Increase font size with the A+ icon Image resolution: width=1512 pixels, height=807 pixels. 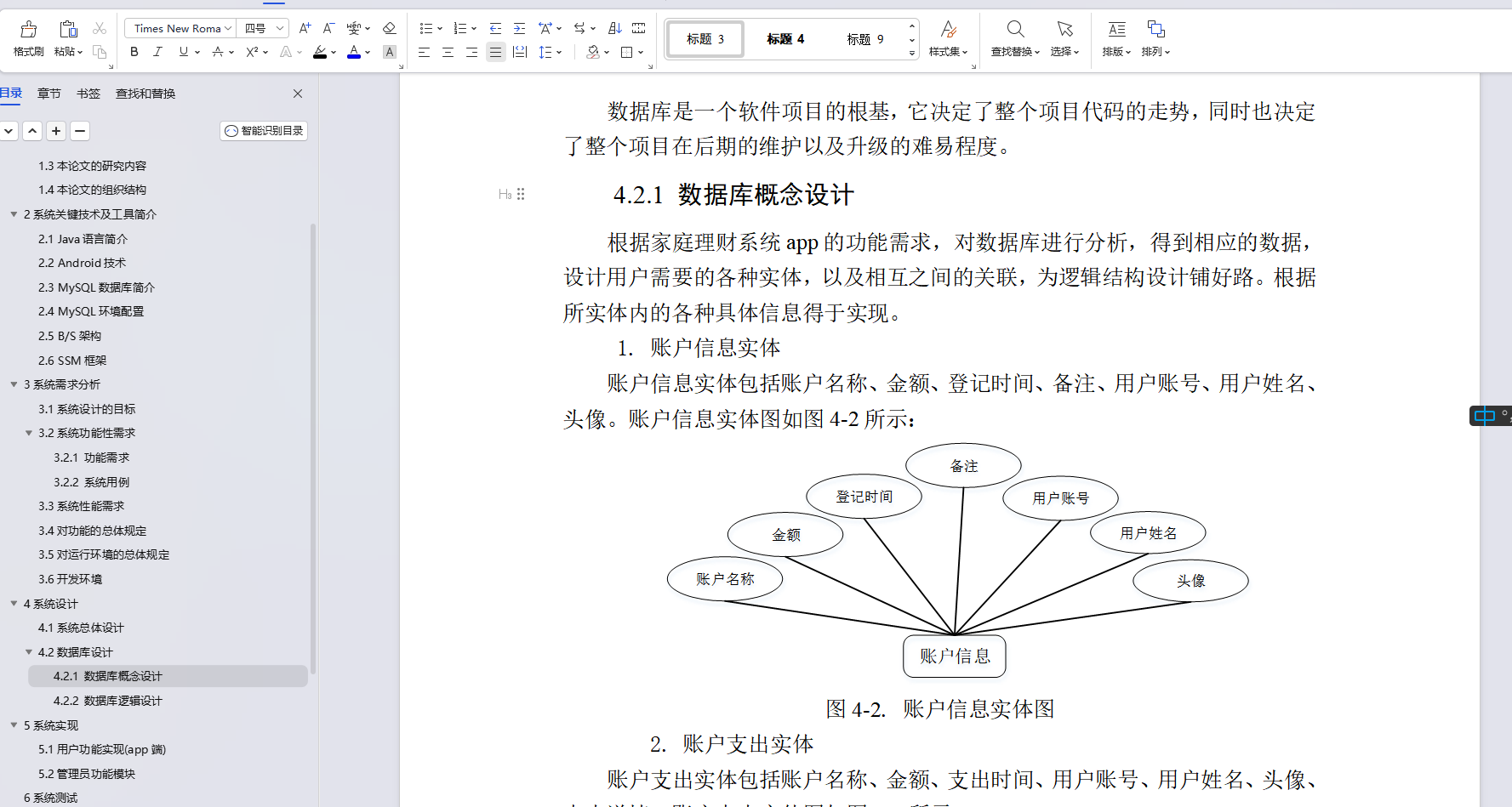[x=305, y=28]
